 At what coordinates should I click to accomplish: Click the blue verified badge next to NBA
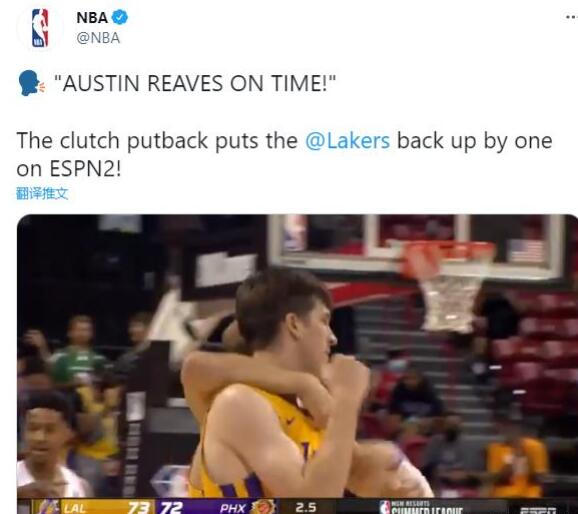120,18
